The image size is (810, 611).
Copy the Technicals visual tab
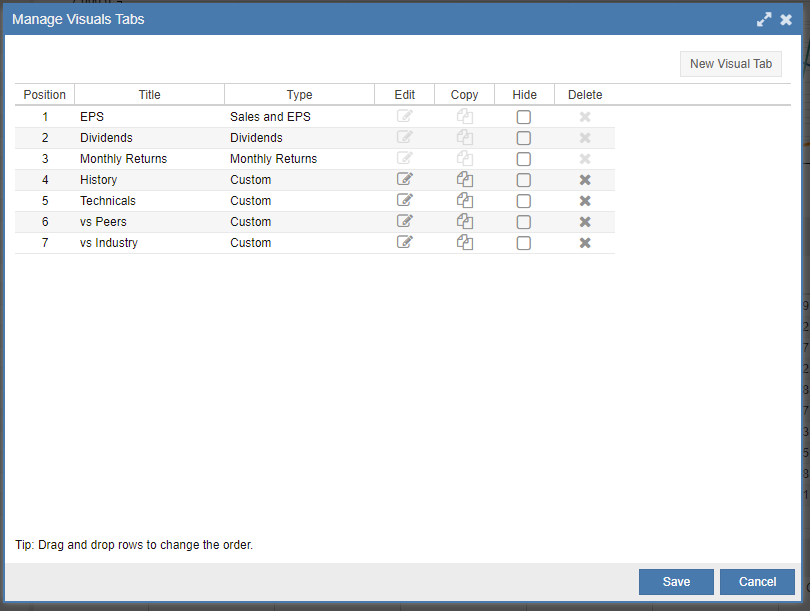(x=465, y=200)
